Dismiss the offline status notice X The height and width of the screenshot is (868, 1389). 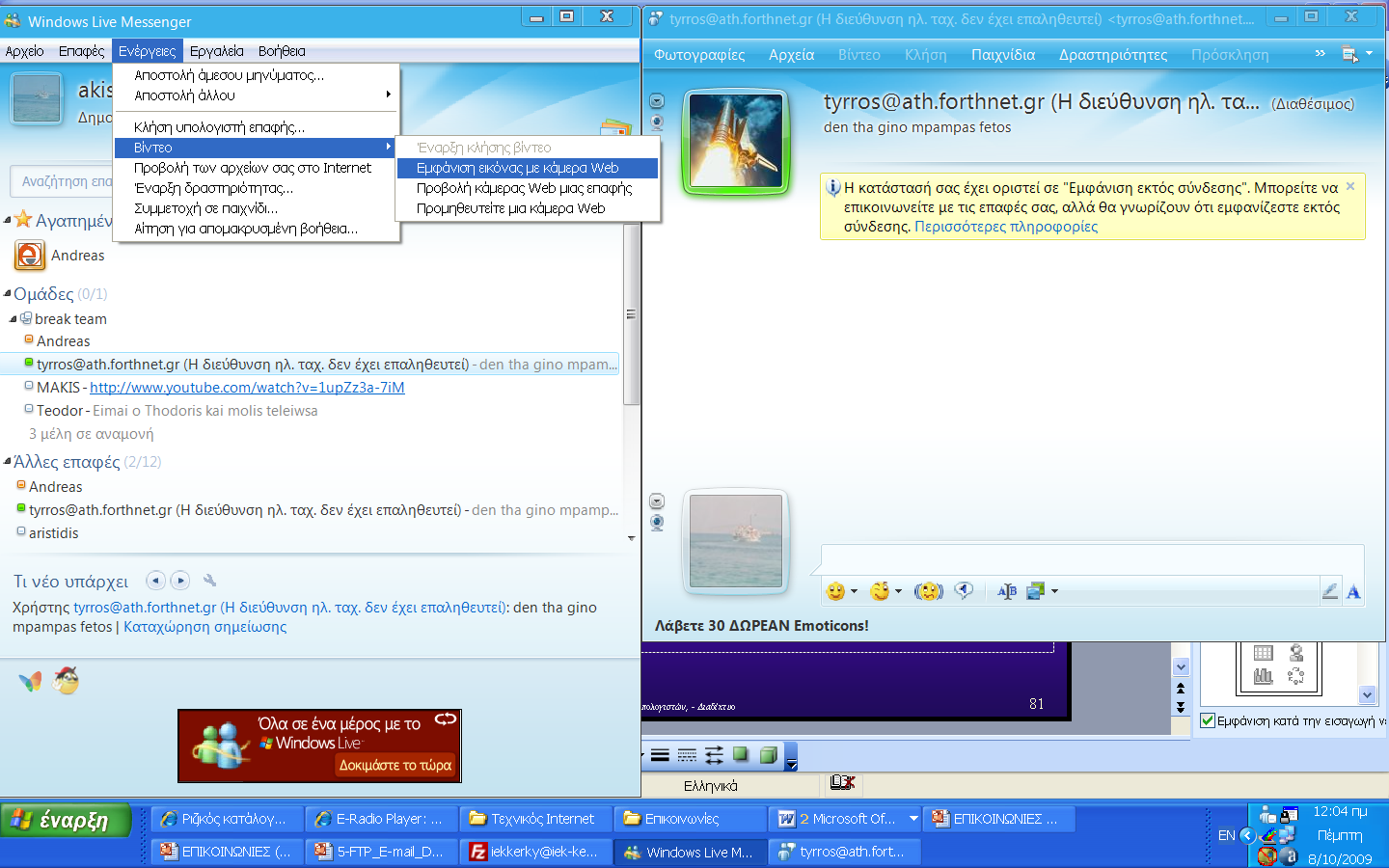[1350, 187]
